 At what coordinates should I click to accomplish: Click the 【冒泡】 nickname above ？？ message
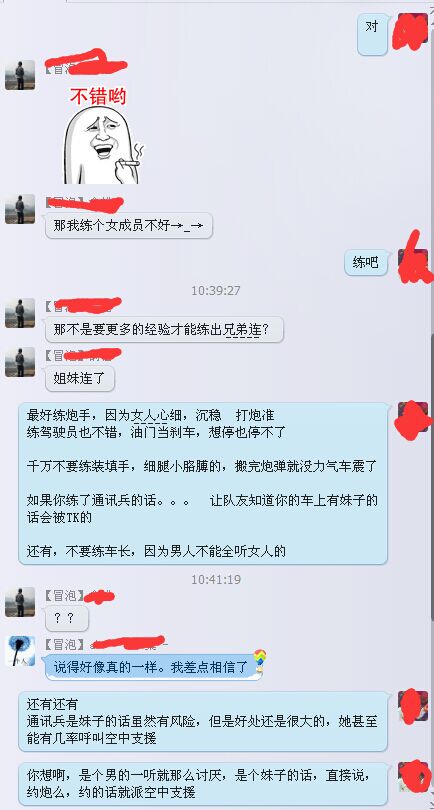tap(63, 595)
